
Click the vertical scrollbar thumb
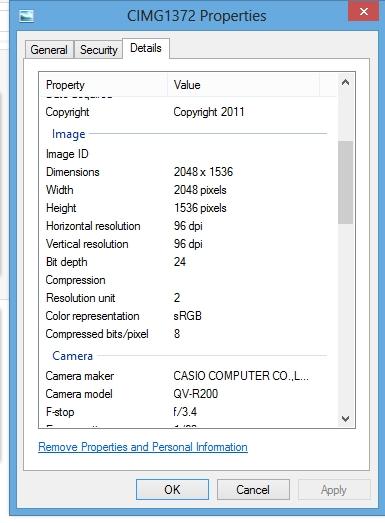click(x=345, y=182)
